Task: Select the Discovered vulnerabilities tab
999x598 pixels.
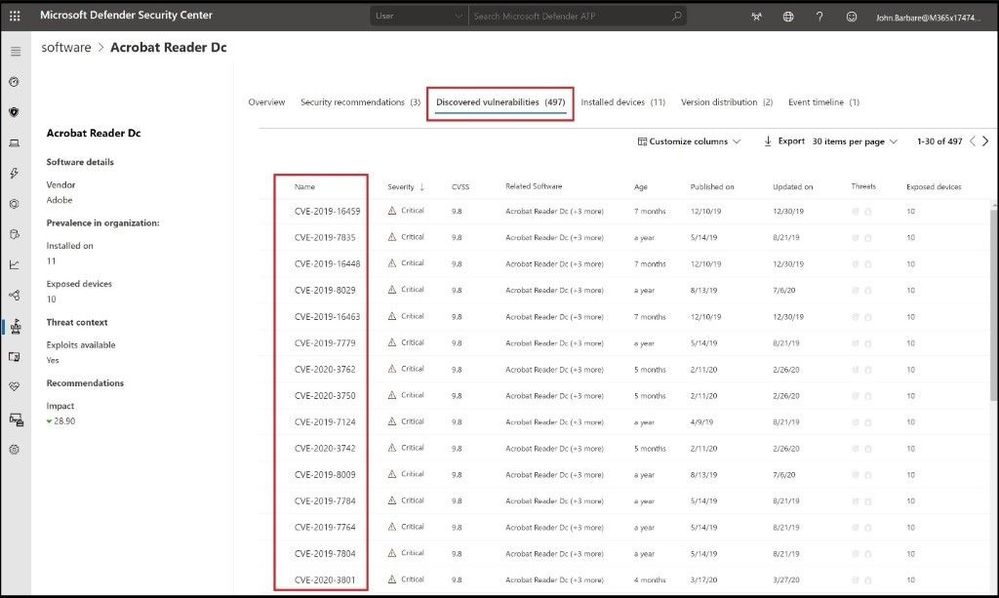Action: [500, 103]
